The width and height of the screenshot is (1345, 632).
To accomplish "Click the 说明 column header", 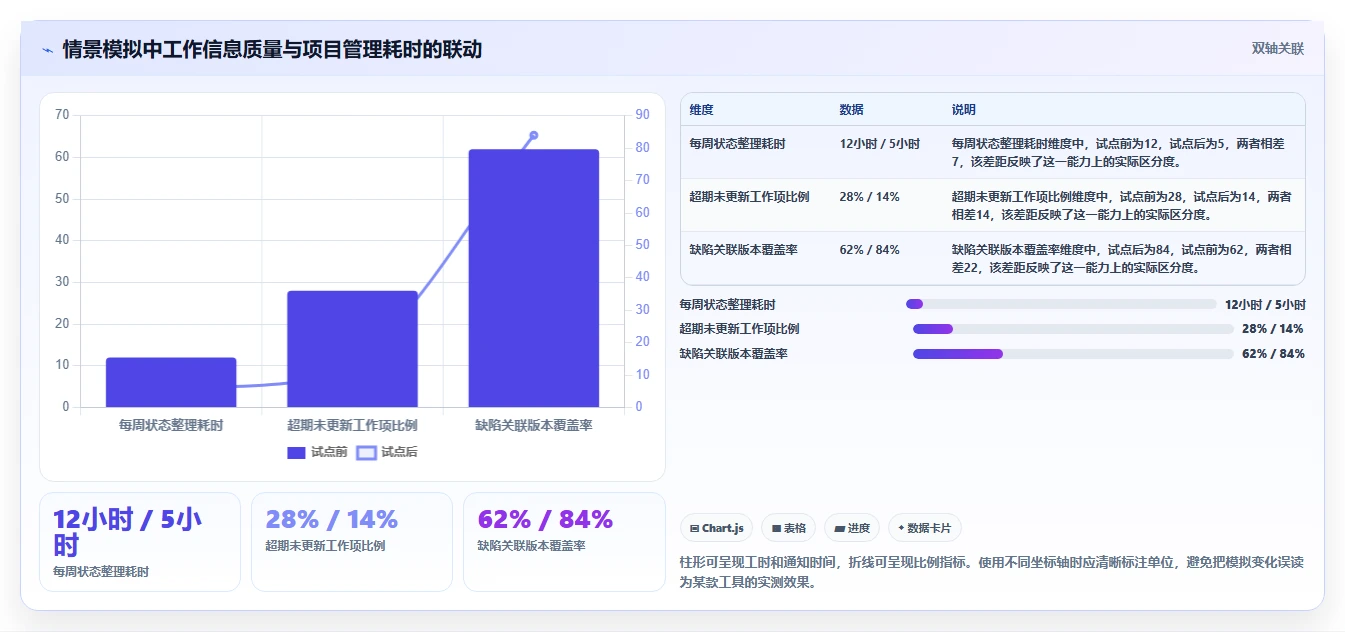I will (x=964, y=110).
